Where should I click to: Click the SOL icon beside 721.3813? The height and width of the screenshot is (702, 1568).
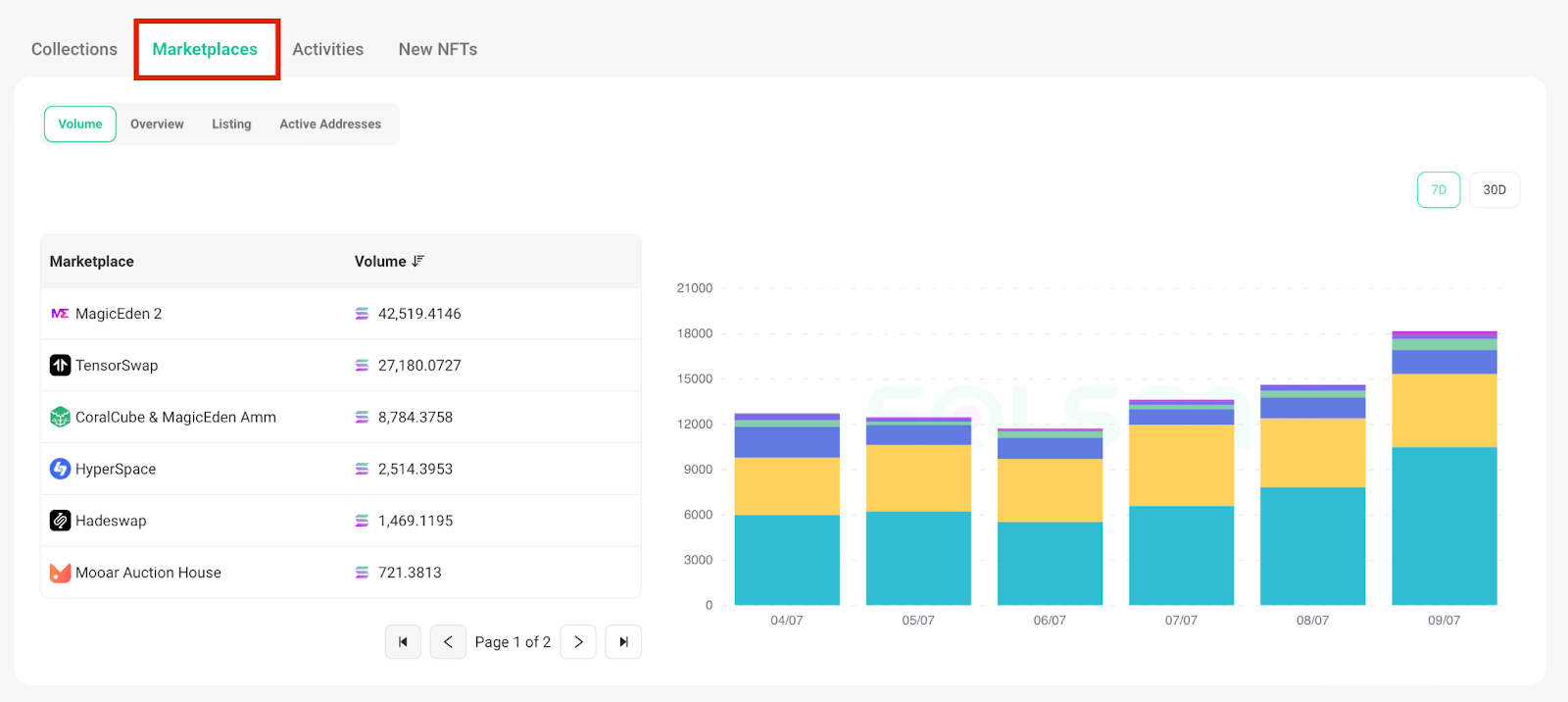(x=362, y=573)
